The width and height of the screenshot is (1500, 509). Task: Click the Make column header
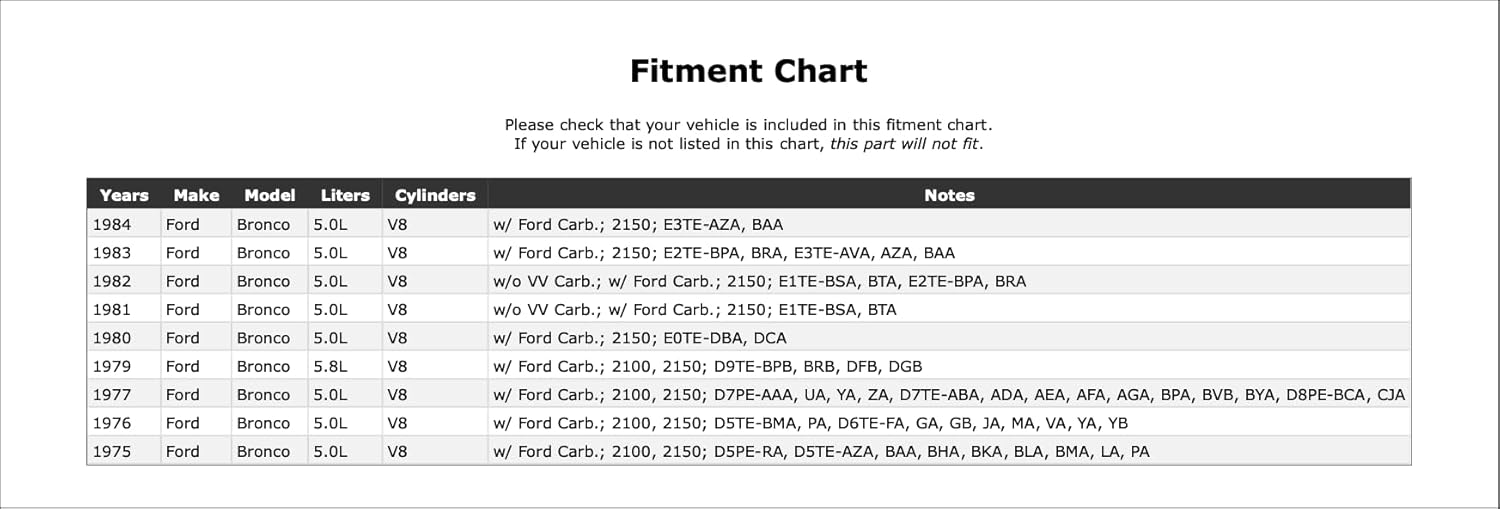(196, 195)
